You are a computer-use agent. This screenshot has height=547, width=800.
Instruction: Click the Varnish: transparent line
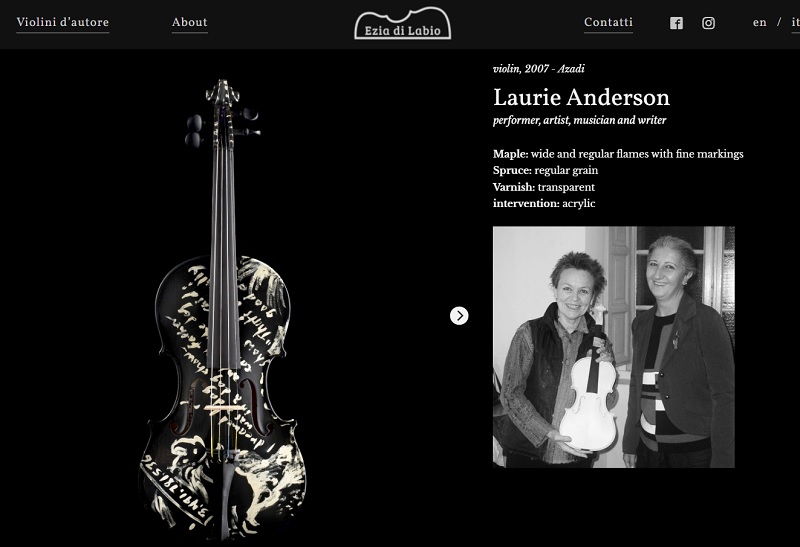tap(544, 187)
